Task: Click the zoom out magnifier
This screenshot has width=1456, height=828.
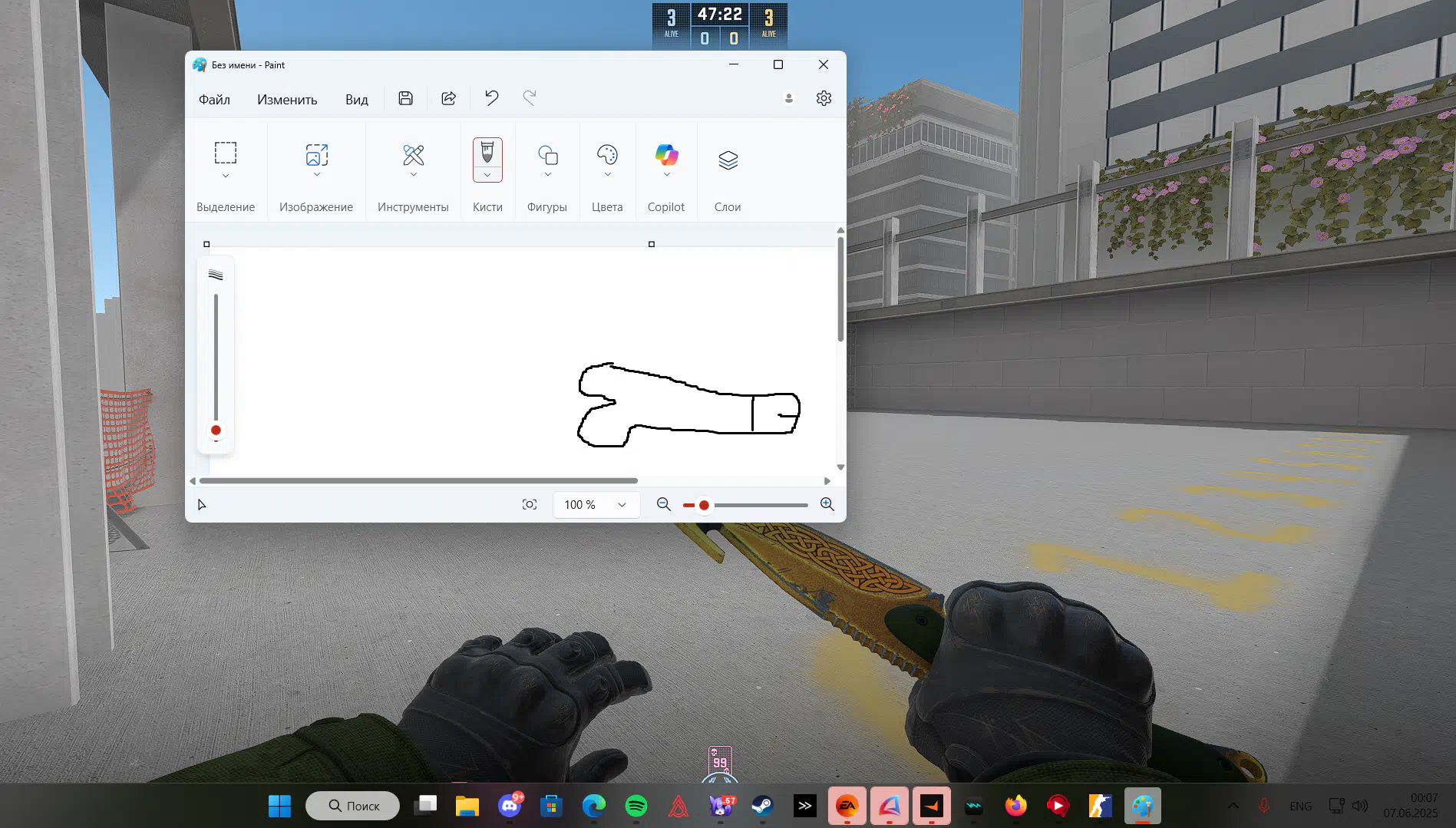Action: 664,504
